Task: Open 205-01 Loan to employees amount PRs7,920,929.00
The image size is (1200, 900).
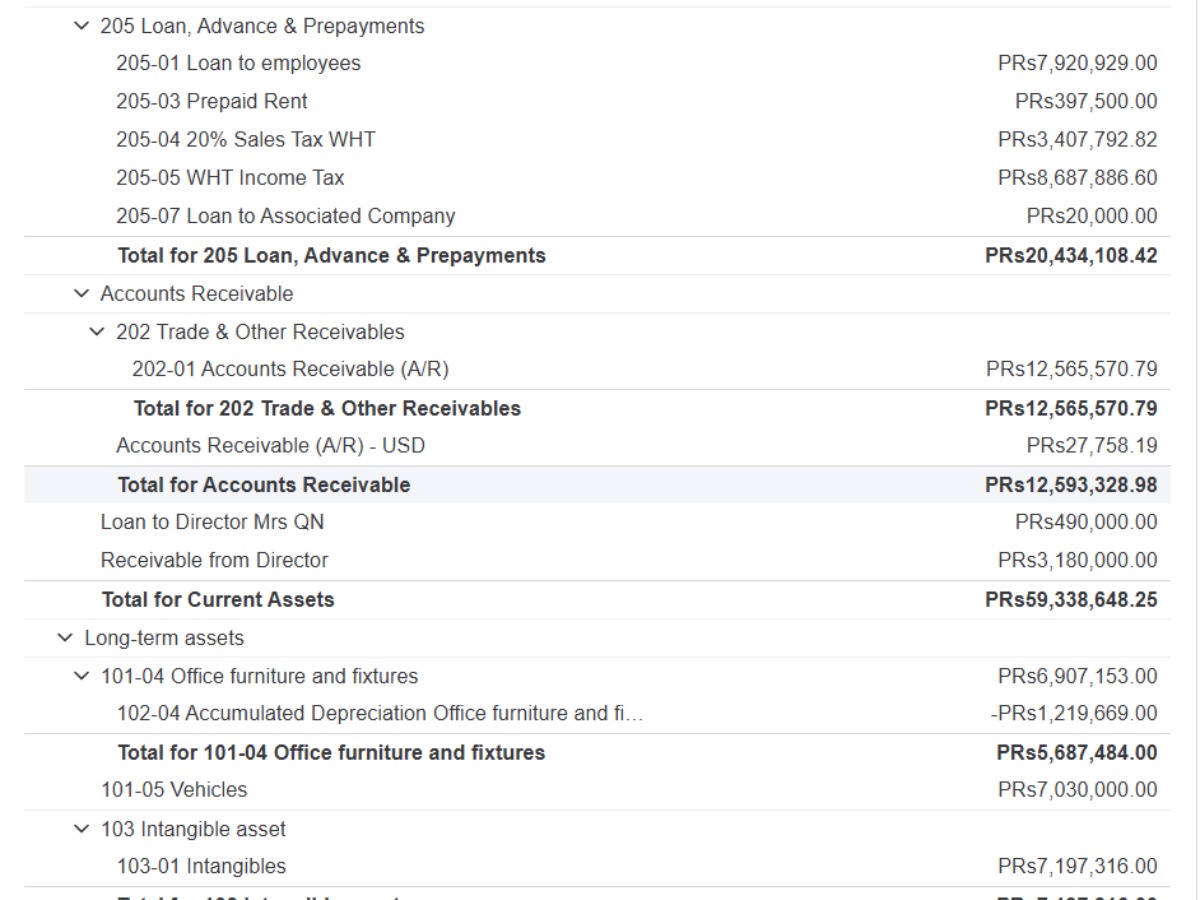Action: click(1077, 63)
